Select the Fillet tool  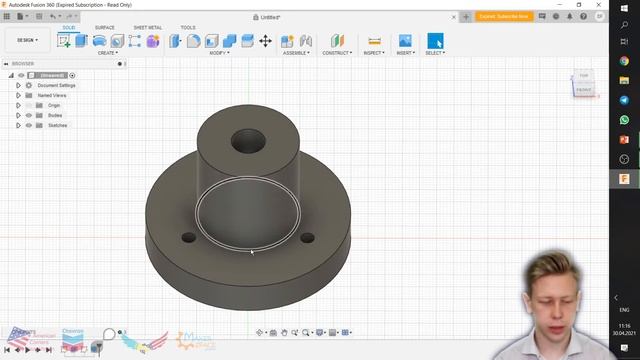point(193,41)
